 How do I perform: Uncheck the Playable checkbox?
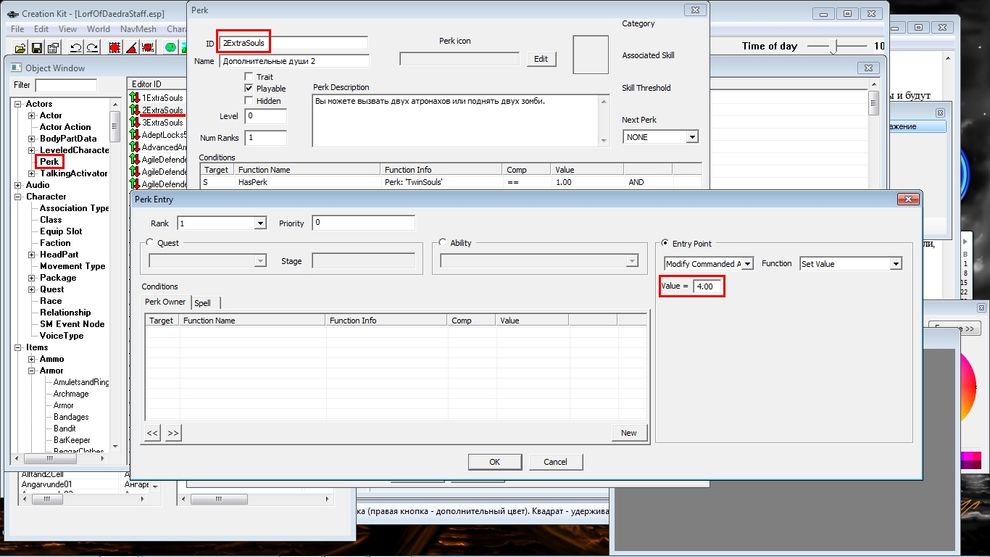point(249,89)
